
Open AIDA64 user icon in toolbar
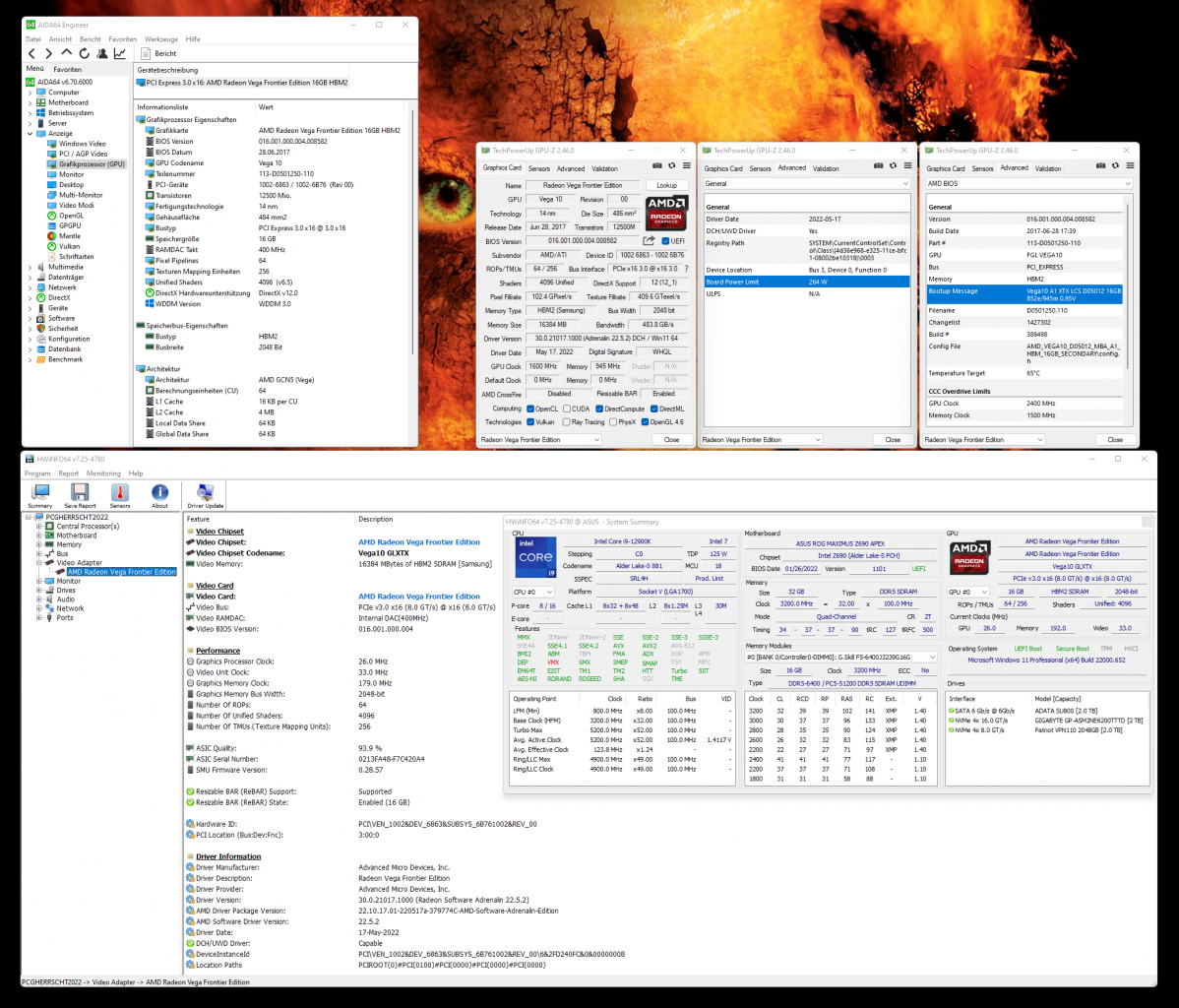101,53
